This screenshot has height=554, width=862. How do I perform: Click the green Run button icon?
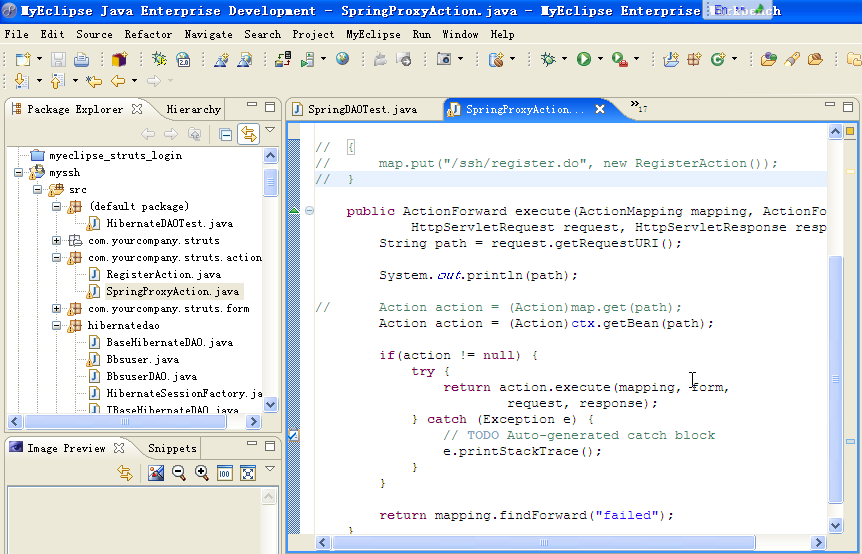(584, 59)
